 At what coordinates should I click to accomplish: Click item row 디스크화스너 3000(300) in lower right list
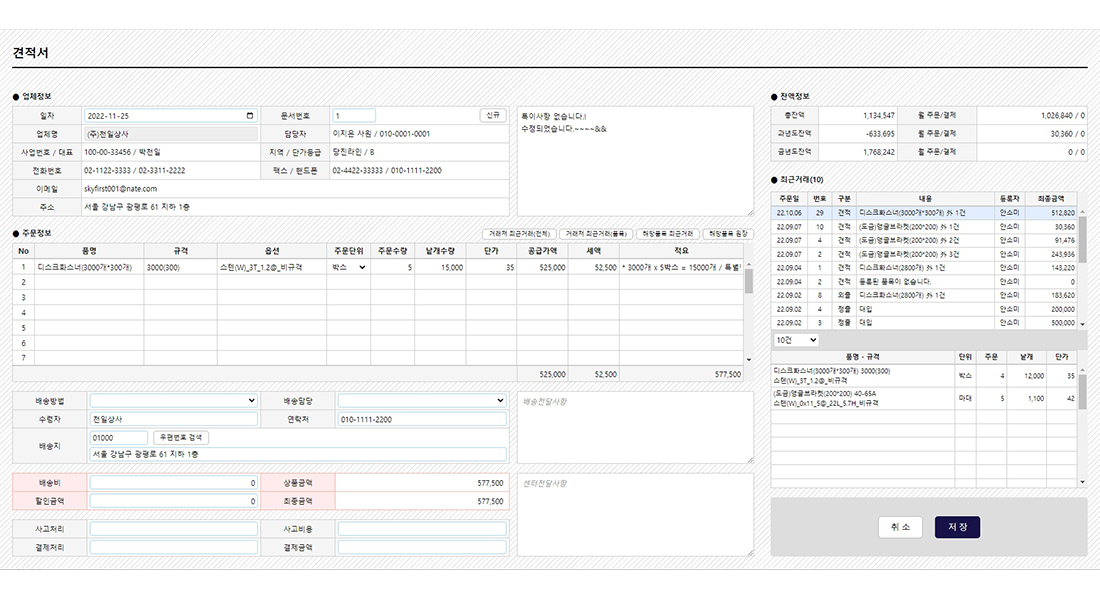pyautogui.click(x=924, y=375)
